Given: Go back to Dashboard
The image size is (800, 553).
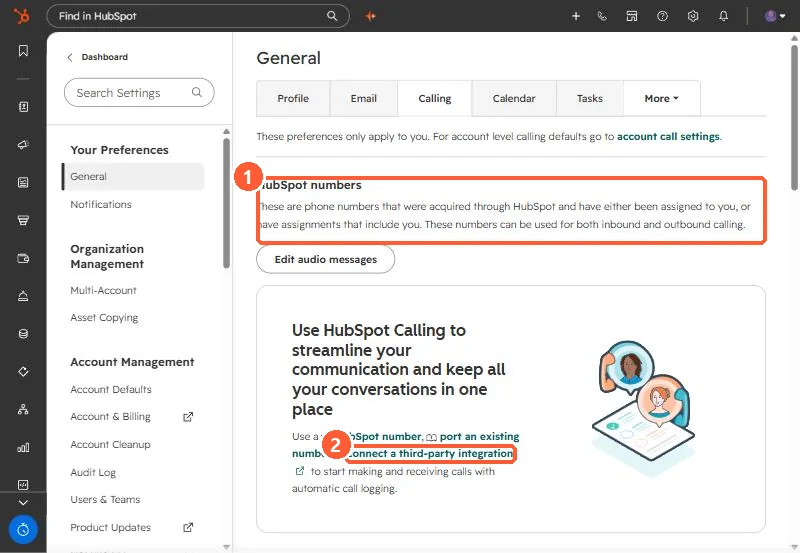Looking at the screenshot, I should coord(98,57).
